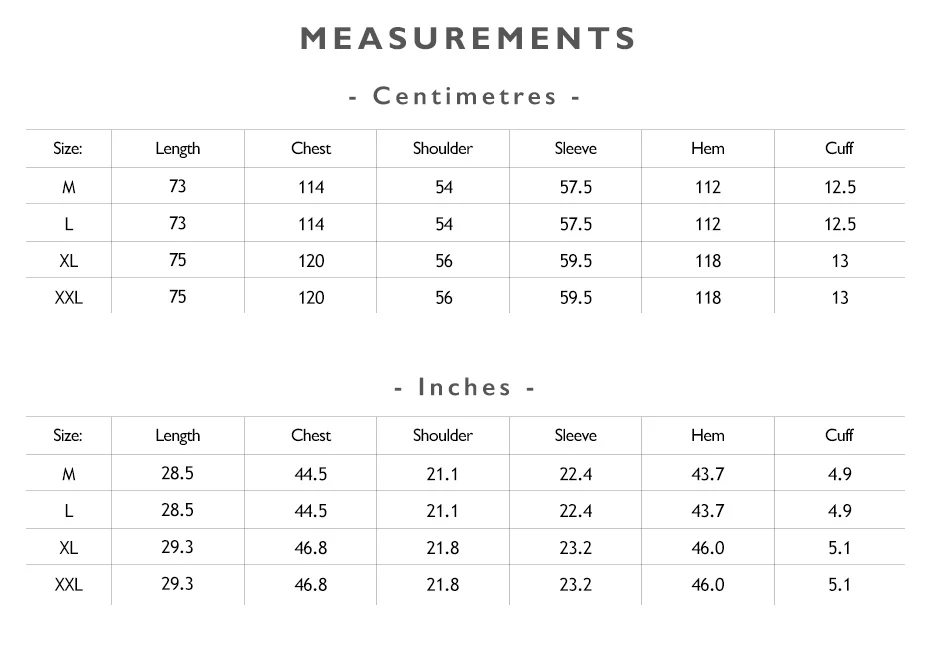Click the Cuff header in centimetres table
Image resolution: width=930 pixels, height=667 pixels.
(839, 148)
